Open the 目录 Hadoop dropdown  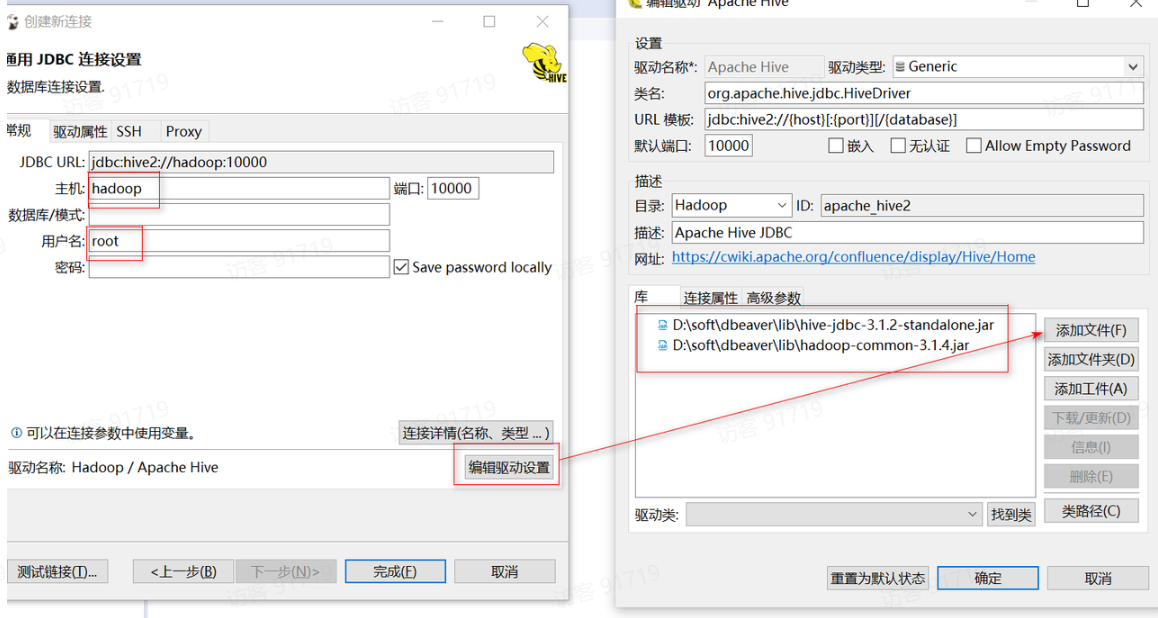click(731, 205)
